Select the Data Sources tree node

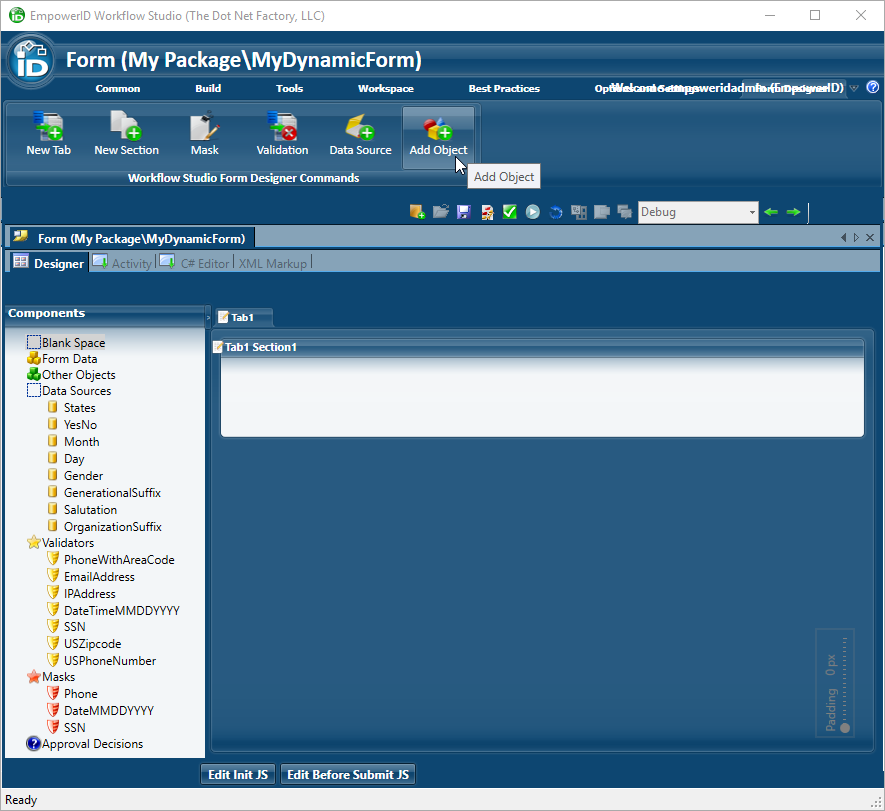click(76, 391)
